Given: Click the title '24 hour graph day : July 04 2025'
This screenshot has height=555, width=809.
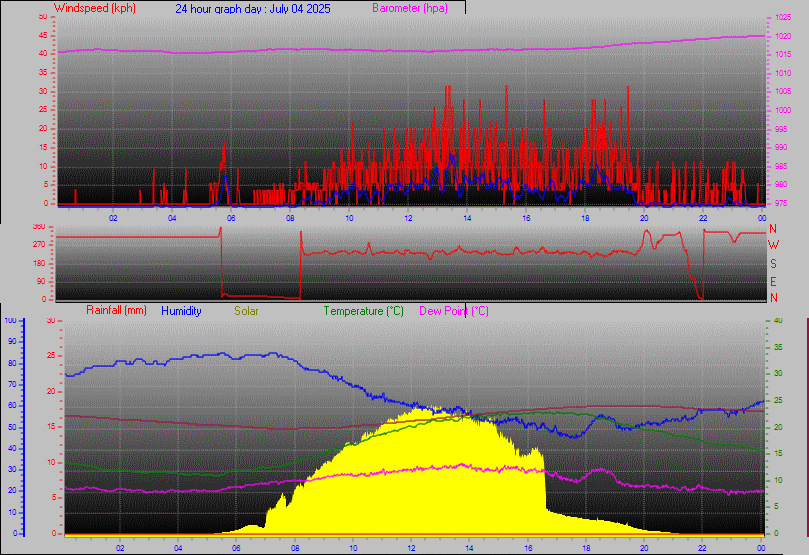Looking at the screenshot, I should tap(253, 9).
